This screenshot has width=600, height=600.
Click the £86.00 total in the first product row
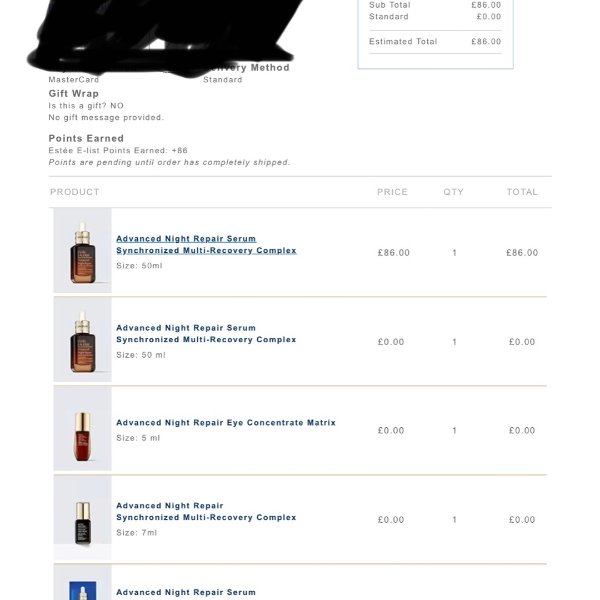[x=522, y=253]
